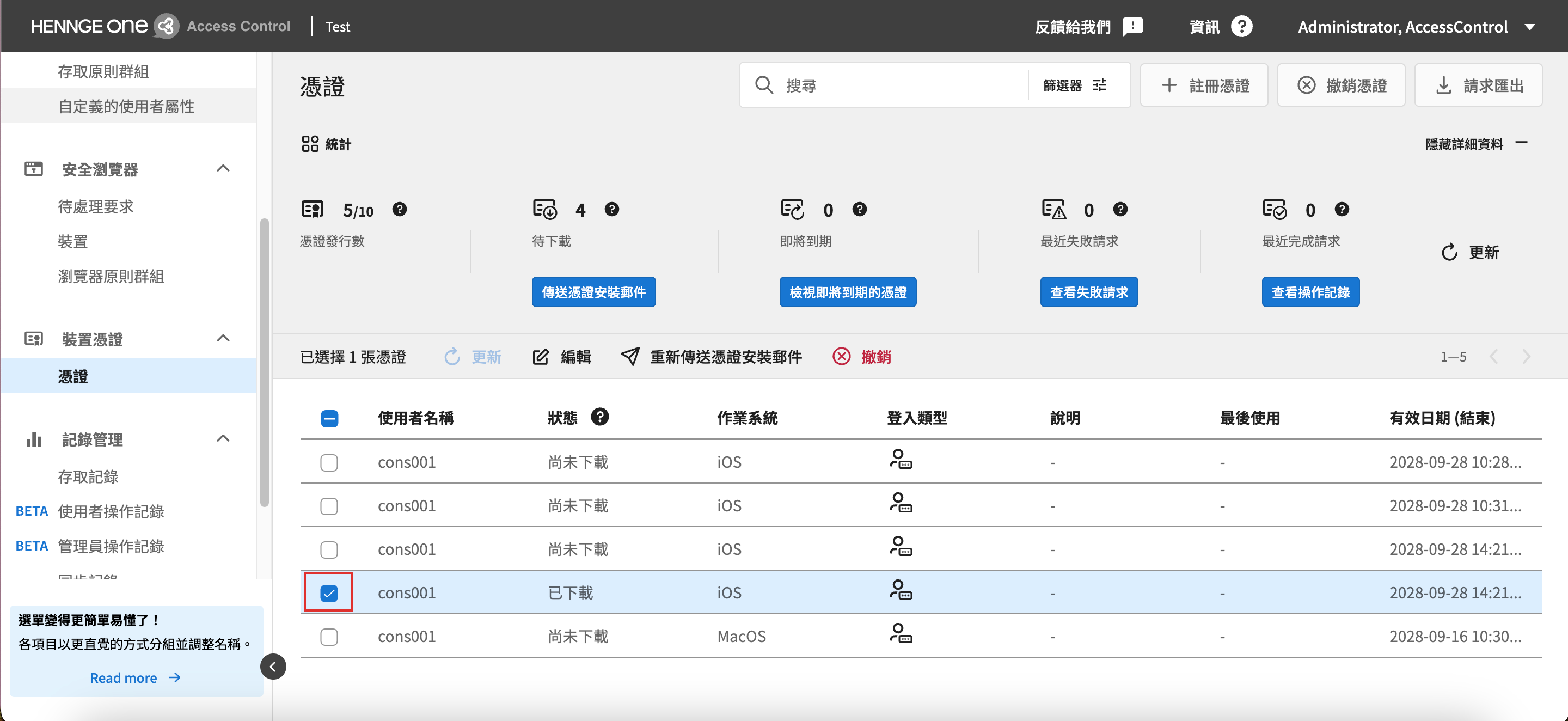1568x721 pixels.
Task: Open 管理員操作記錄 in sidebar
Action: coord(111,546)
